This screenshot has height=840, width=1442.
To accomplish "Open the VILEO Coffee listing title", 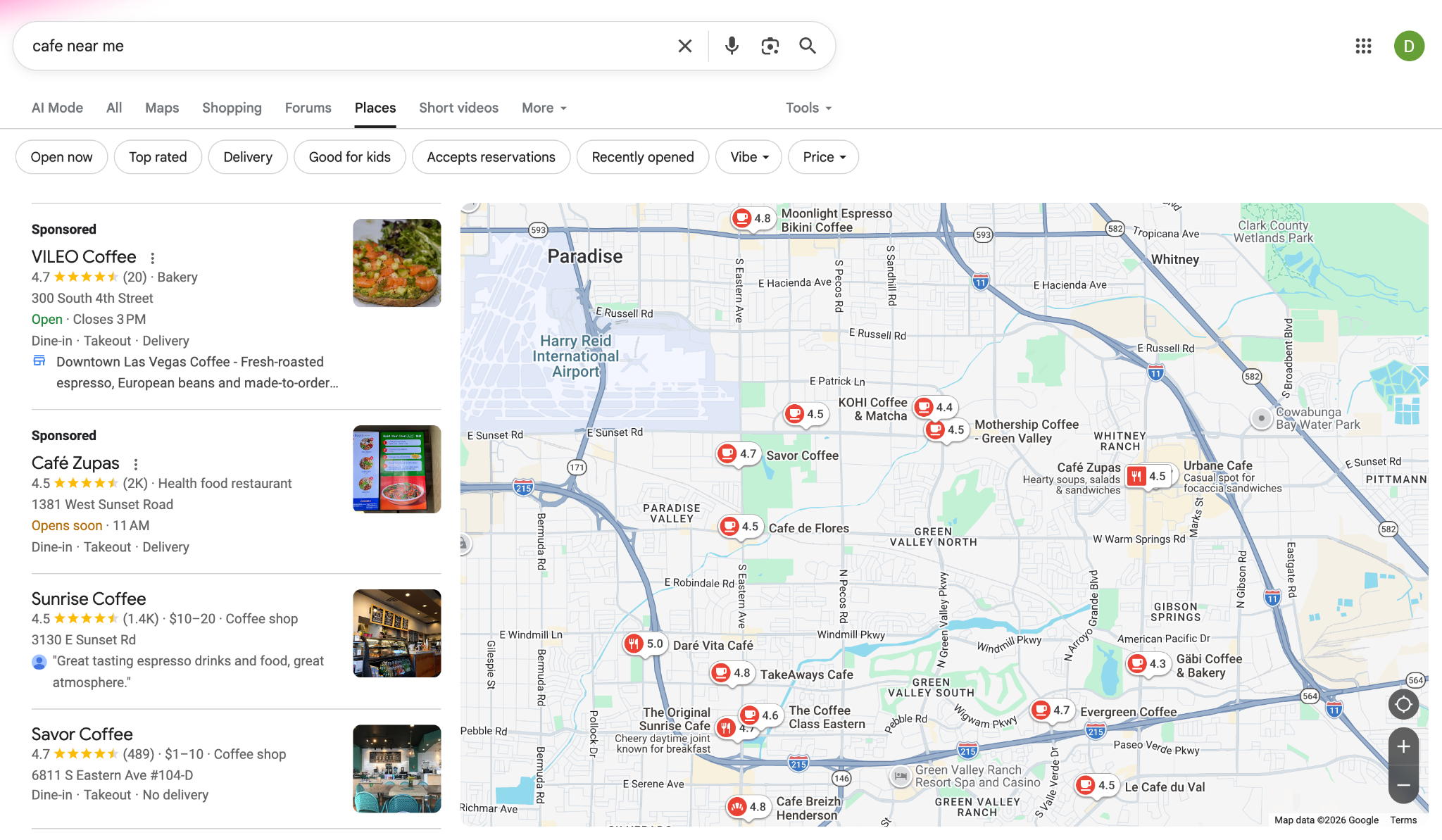I will pos(84,257).
